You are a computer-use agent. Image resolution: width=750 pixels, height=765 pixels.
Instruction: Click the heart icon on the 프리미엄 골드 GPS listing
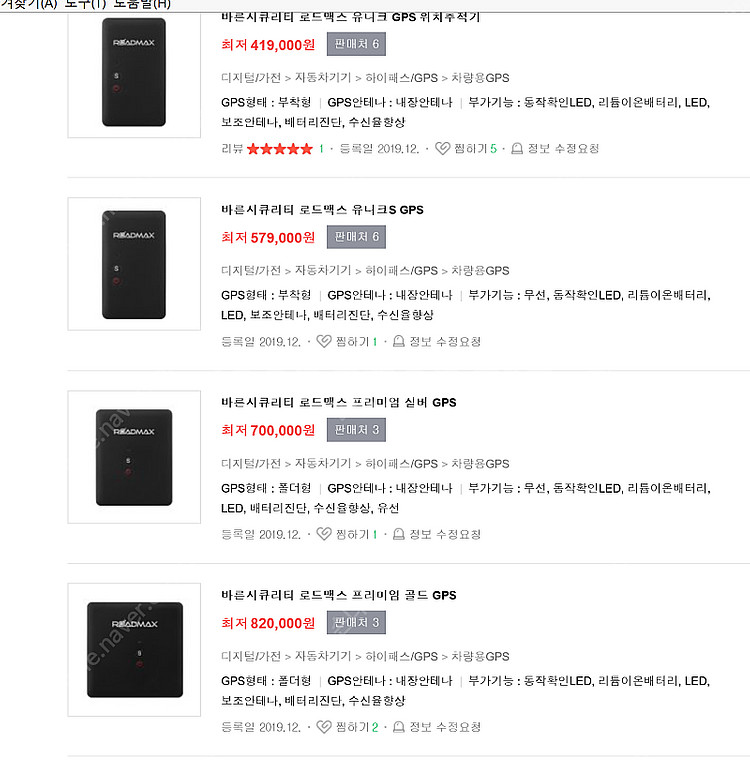[324, 727]
